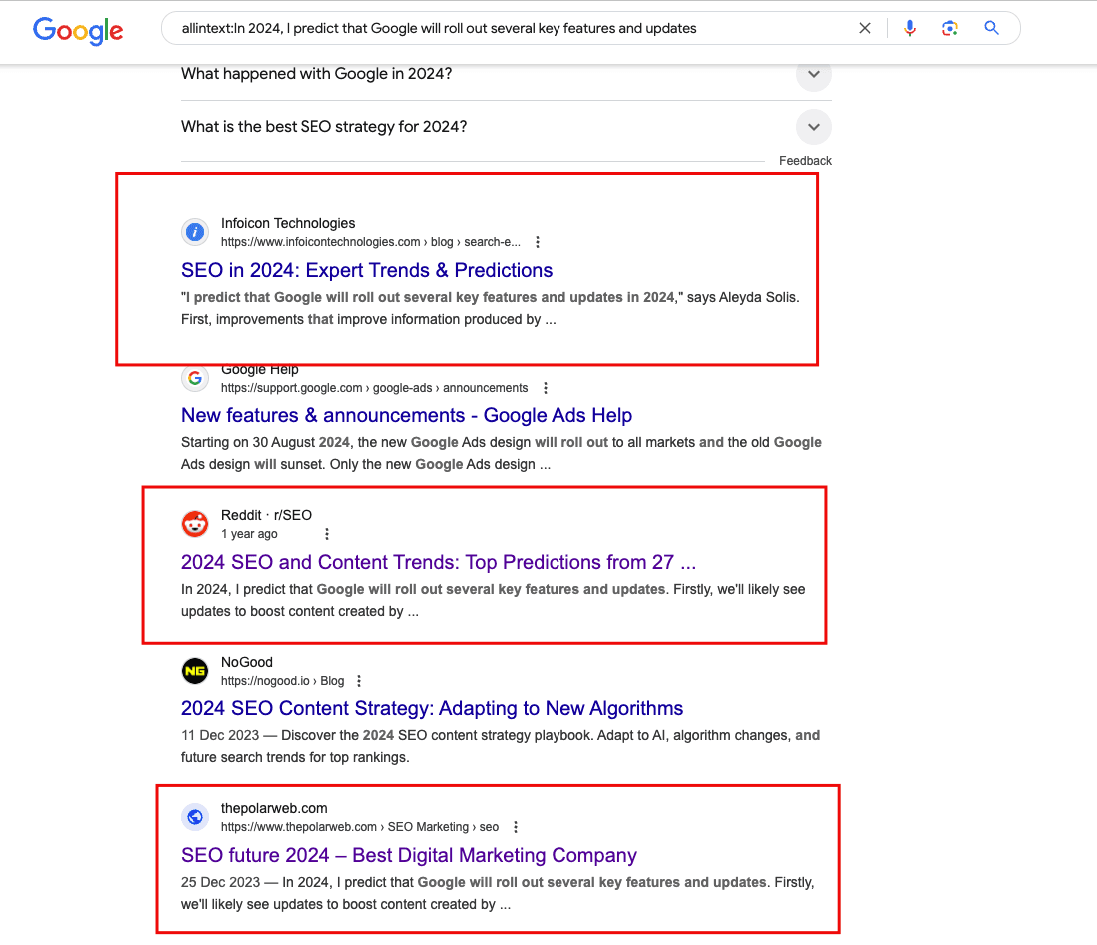Open Google Lens image search

(950, 28)
